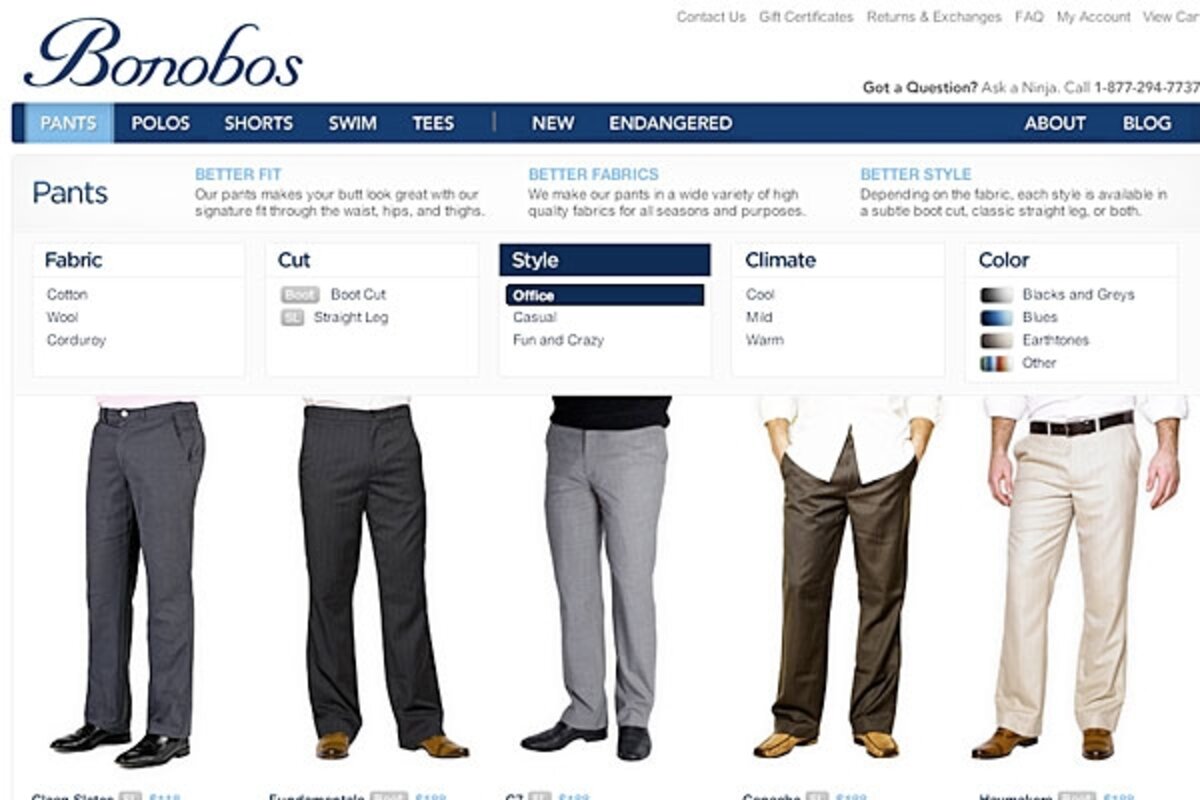Filter style by Casual
The image size is (1200, 800).
(x=535, y=317)
